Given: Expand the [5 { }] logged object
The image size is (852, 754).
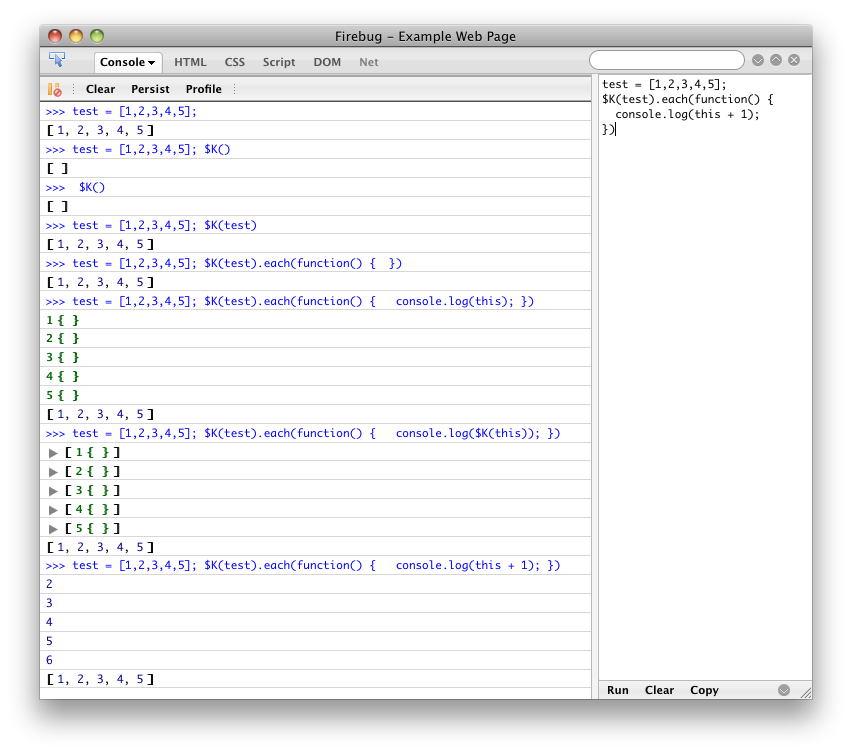Looking at the screenshot, I should (x=54, y=529).
